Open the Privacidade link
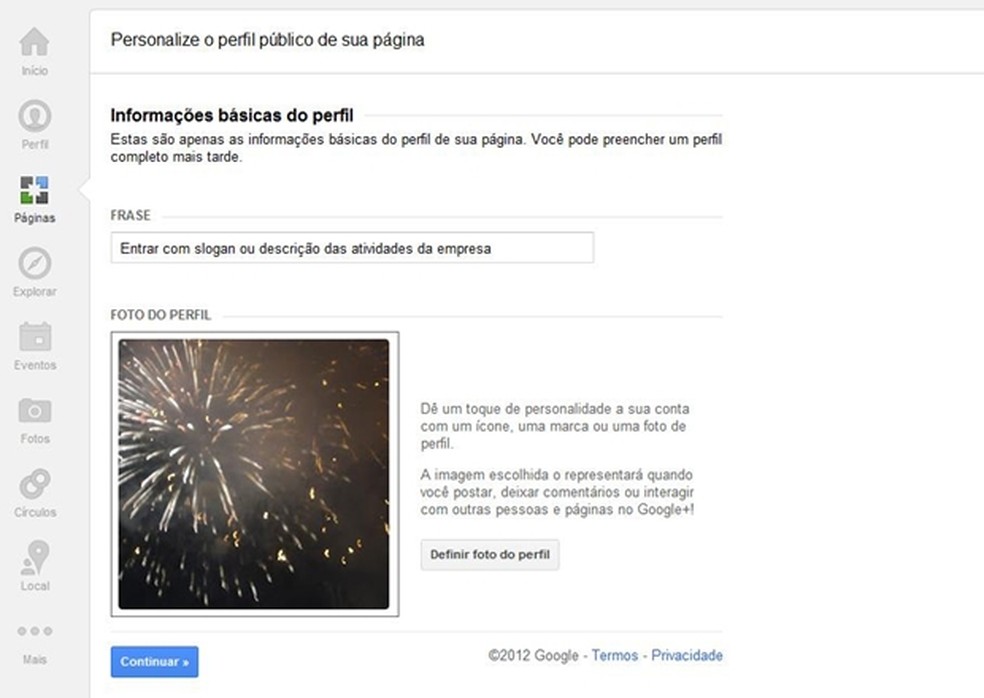This screenshot has width=984, height=698. click(x=687, y=655)
